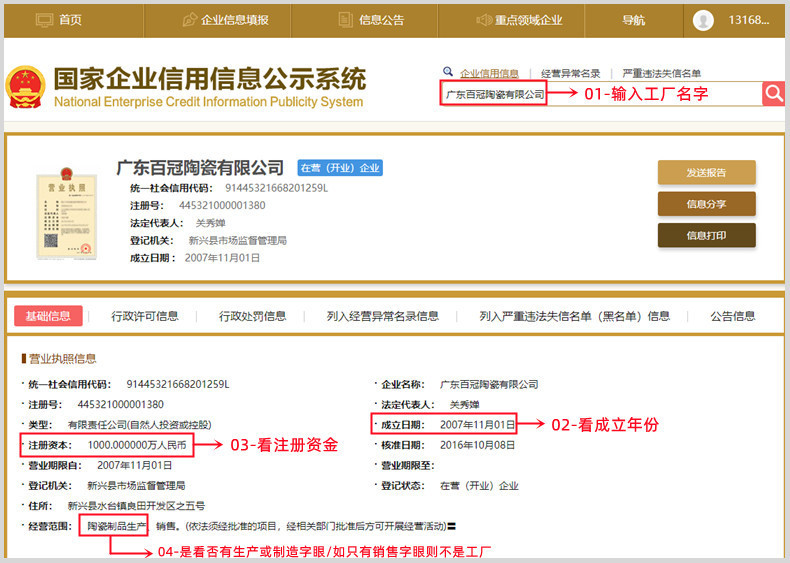Screen dimensions: 790x563
Task: Click the 登记状态 value 在营（开业）企业
Action: (x=479, y=486)
